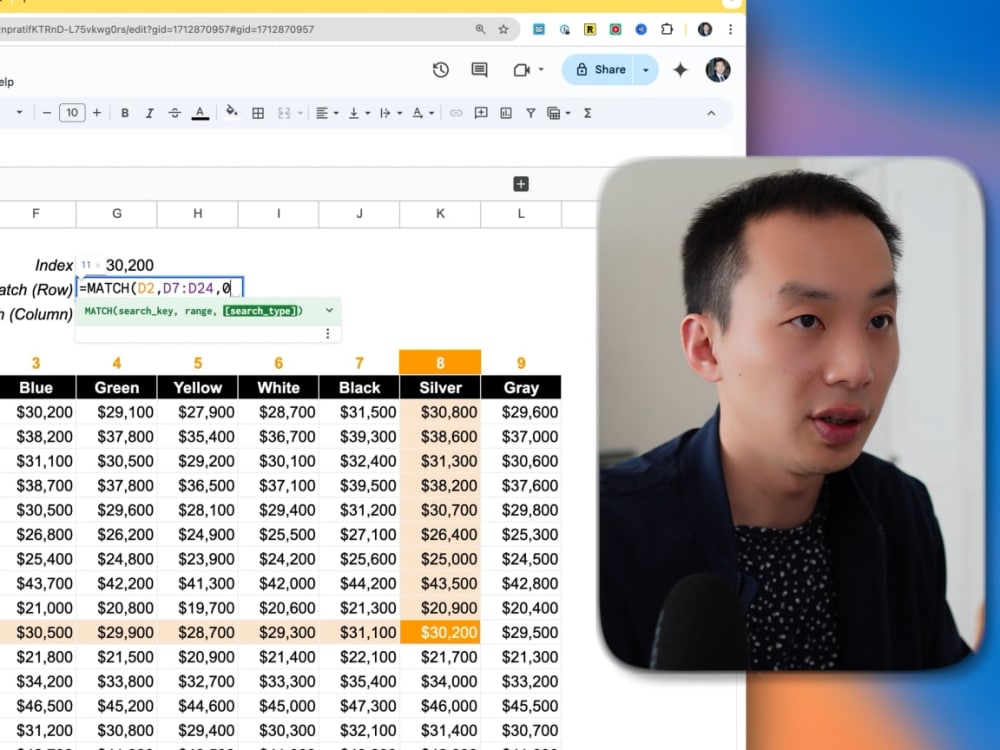The width and height of the screenshot is (1000, 750).
Task: Click the MATCH formula input cell
Action: point(159,288)
